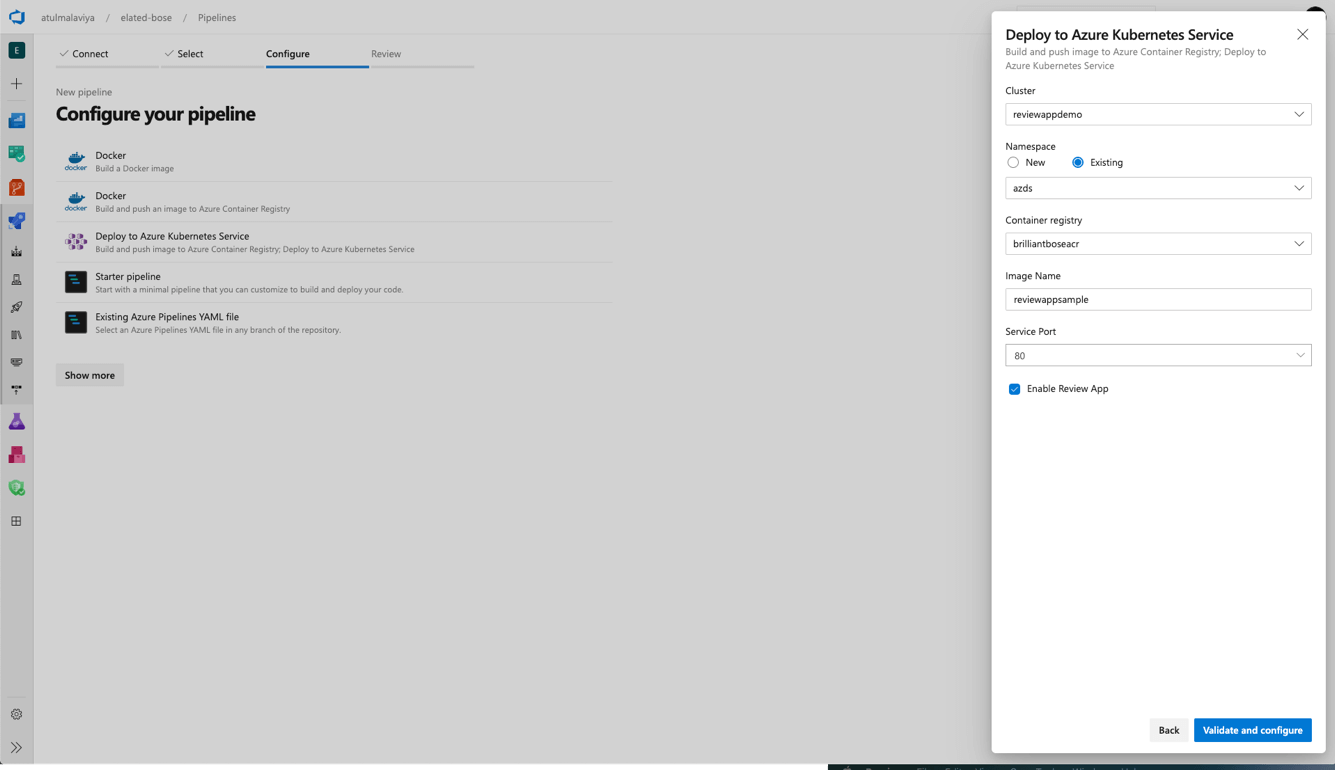Open the Azure DevOps home logo

(x=17, y=17)
